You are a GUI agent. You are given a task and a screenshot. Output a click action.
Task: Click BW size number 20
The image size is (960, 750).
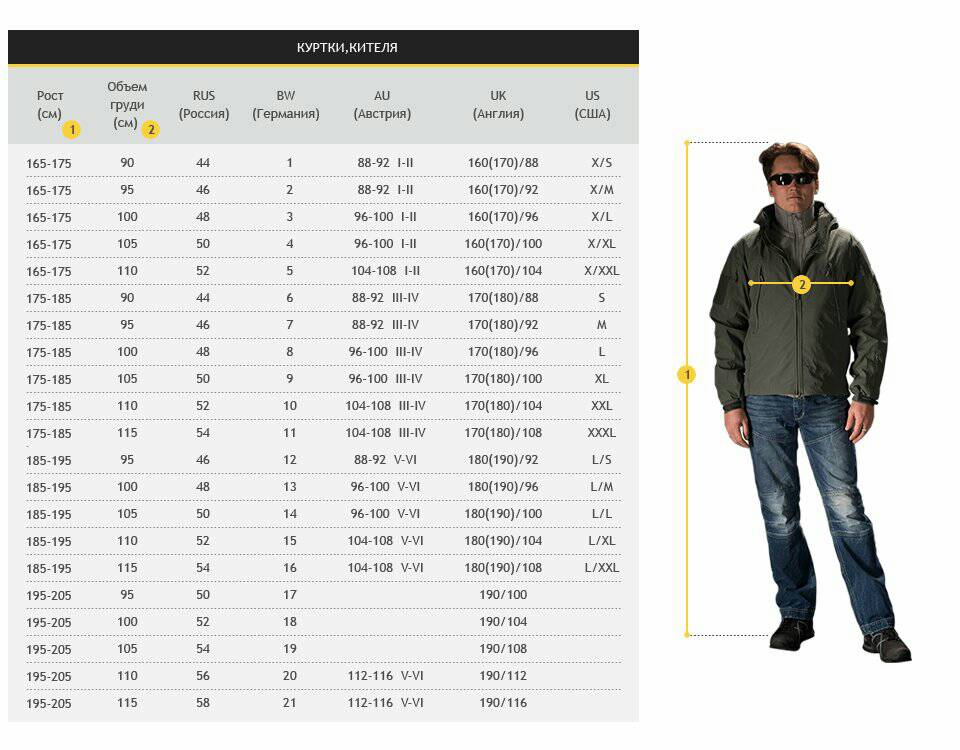point(290,676)
